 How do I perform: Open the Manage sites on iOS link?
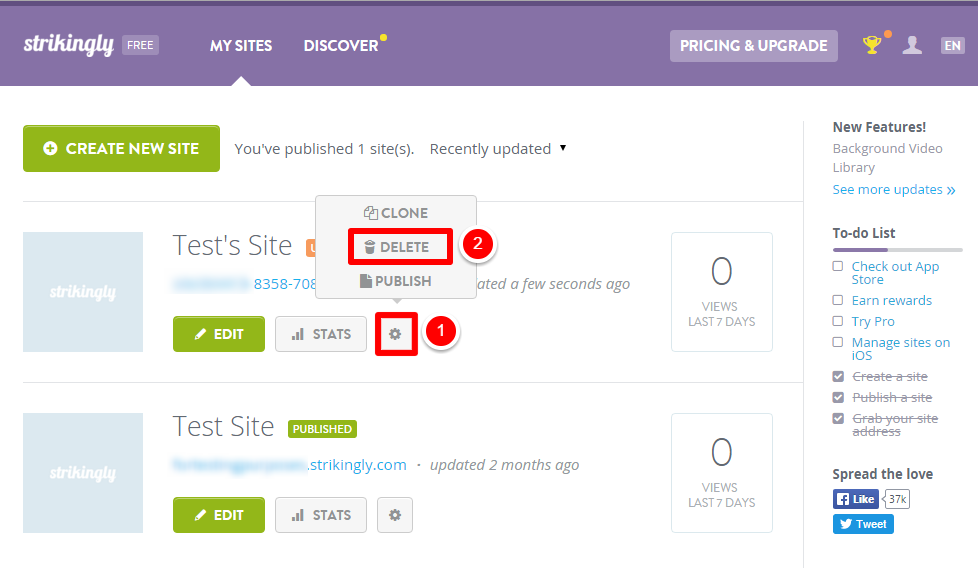pyautogui.click(x=901, y=349)
